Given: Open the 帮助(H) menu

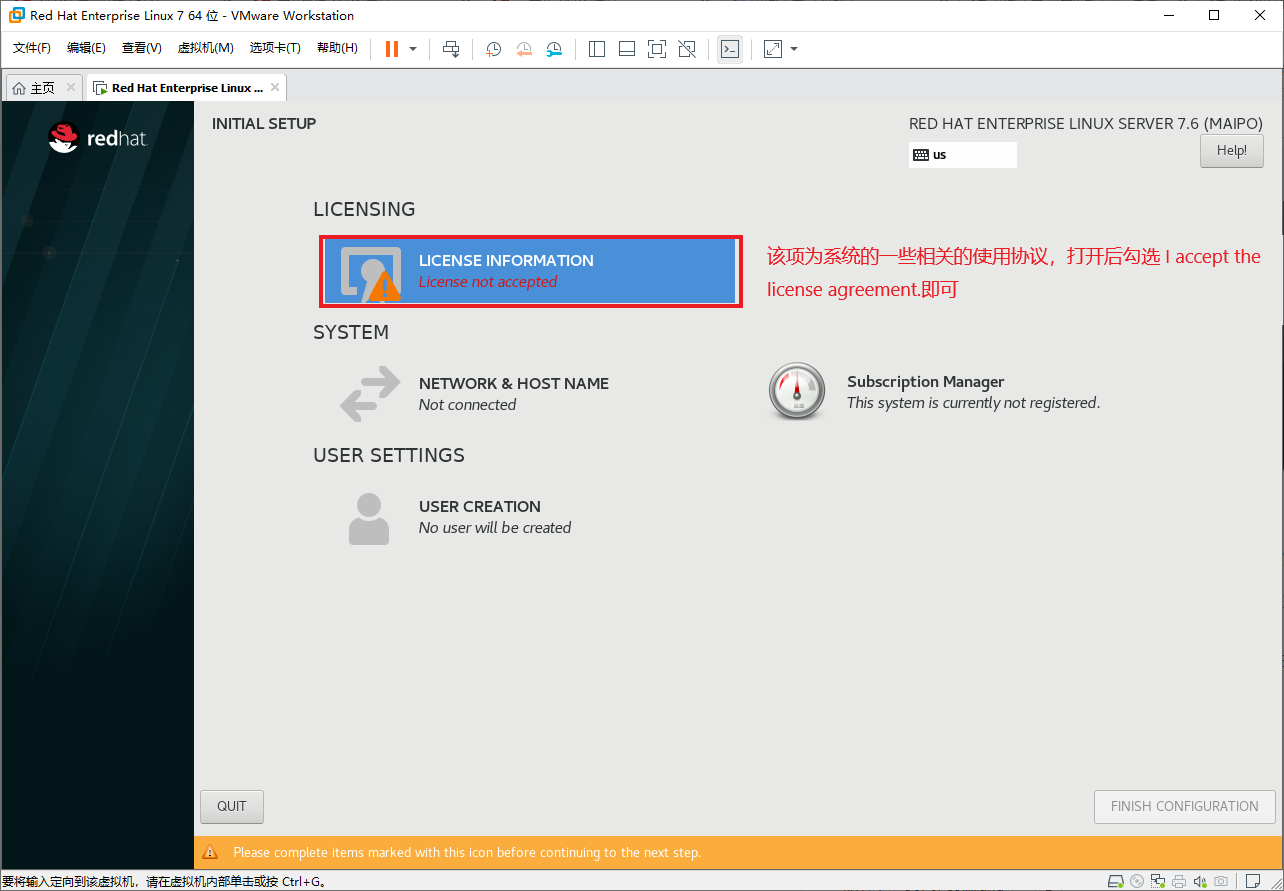Looking at the screenshot, I should point(337,48).
